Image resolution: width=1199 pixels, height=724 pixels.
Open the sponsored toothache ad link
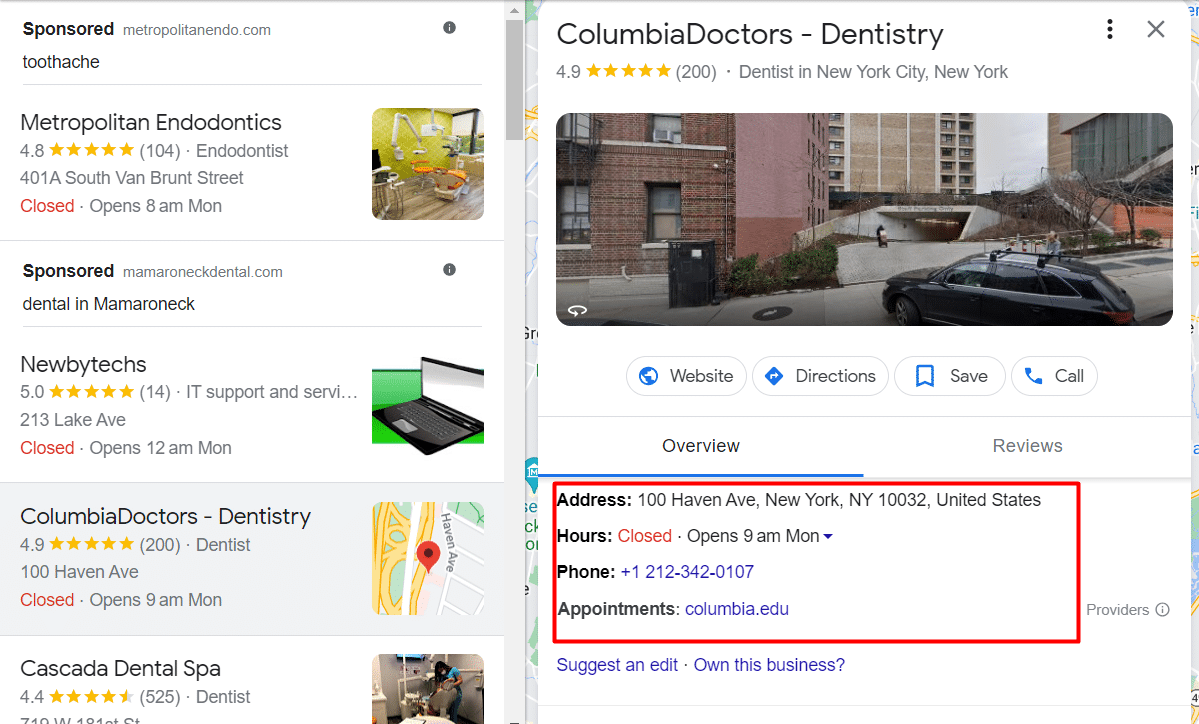(x=61, y=62)
